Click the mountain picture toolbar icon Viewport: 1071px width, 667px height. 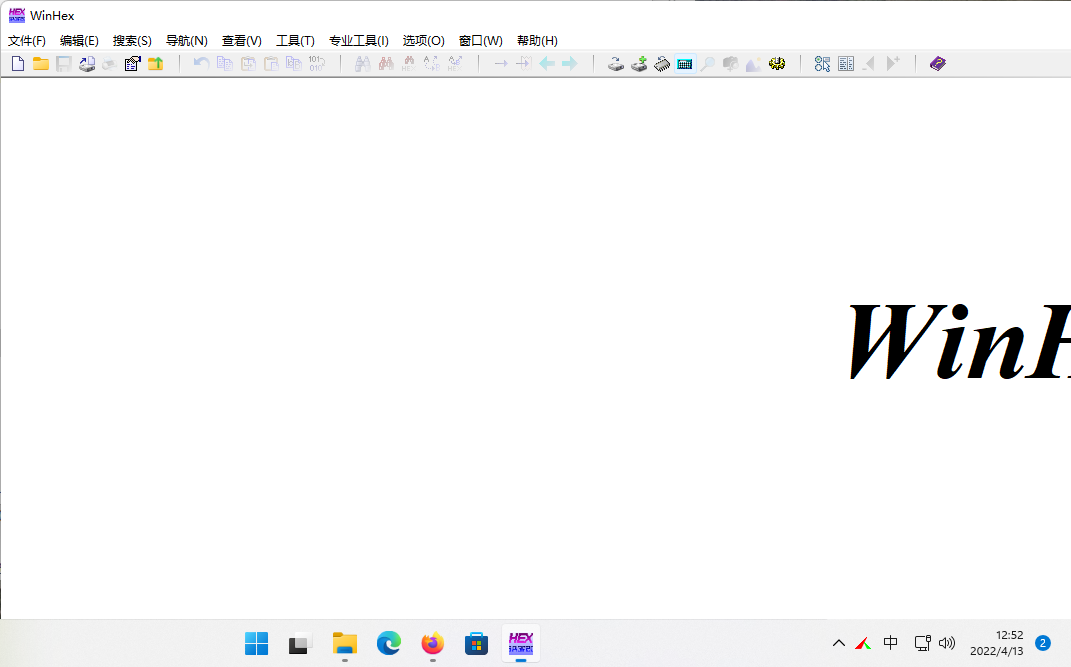[753, 64]
